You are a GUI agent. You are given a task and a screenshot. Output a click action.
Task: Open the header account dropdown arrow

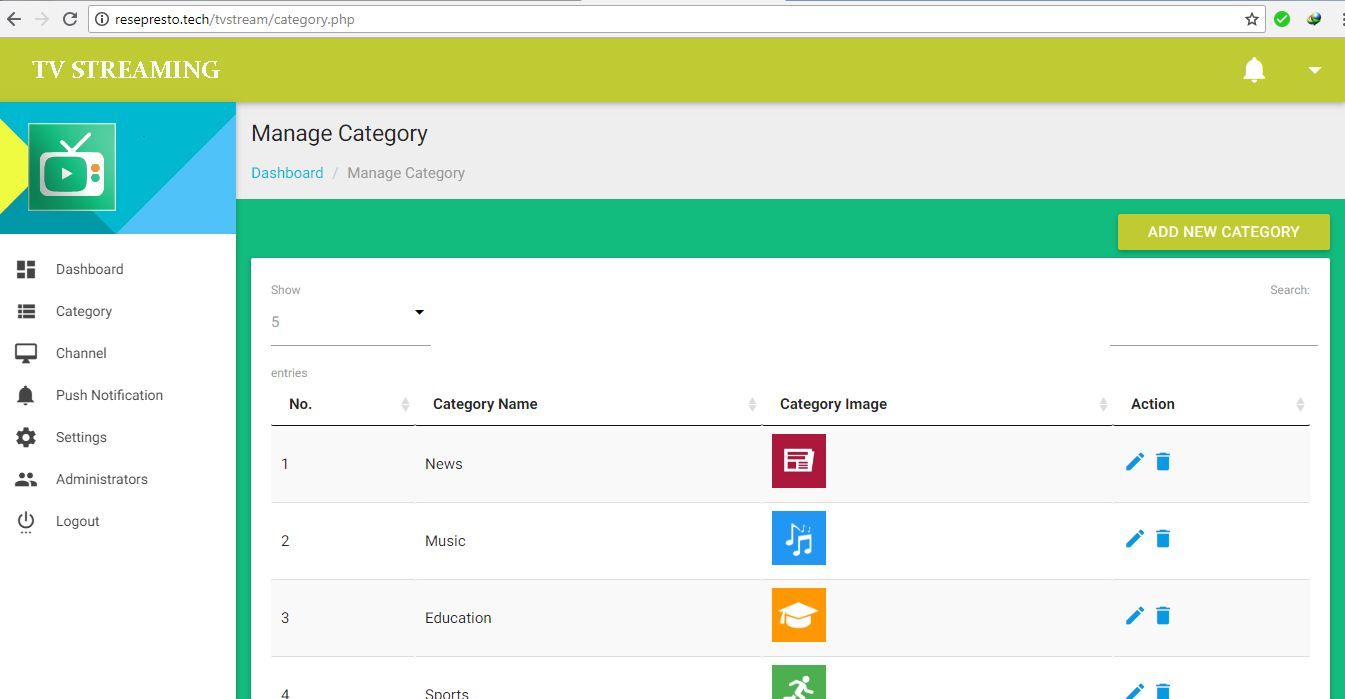point(1315,70)
